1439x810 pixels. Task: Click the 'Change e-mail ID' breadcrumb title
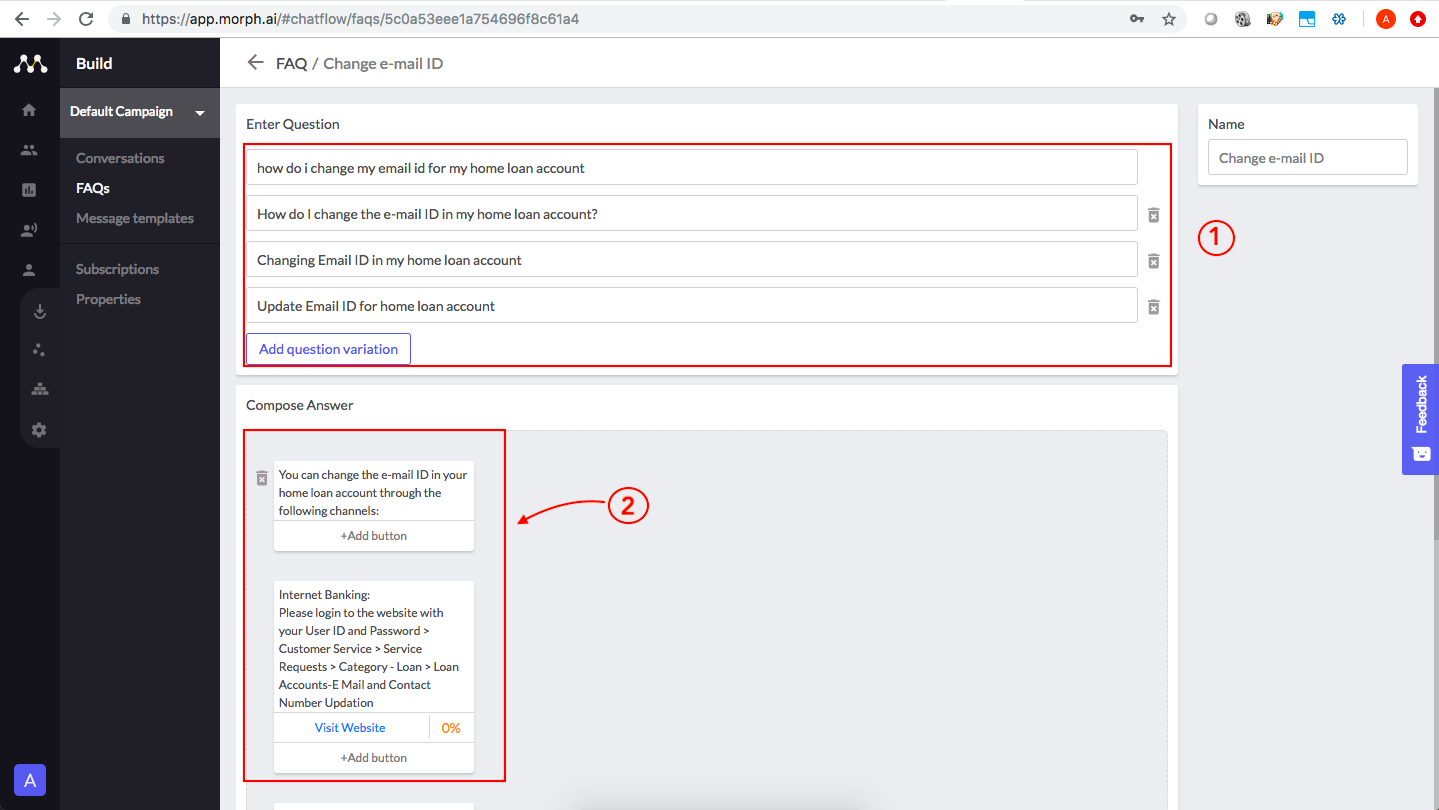(383, 63)
